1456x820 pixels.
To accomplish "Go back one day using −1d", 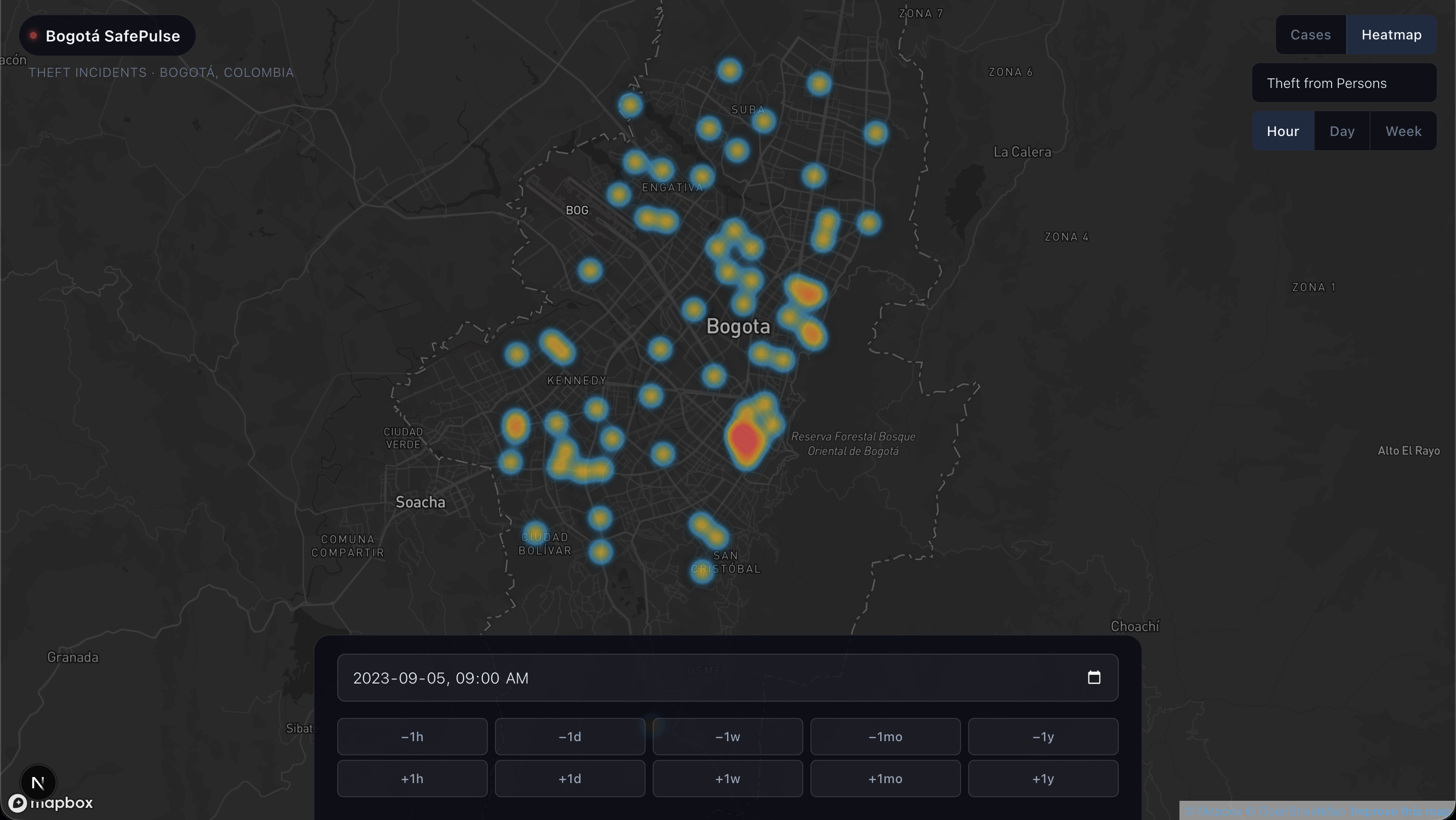I will click(x=569, y=737).
